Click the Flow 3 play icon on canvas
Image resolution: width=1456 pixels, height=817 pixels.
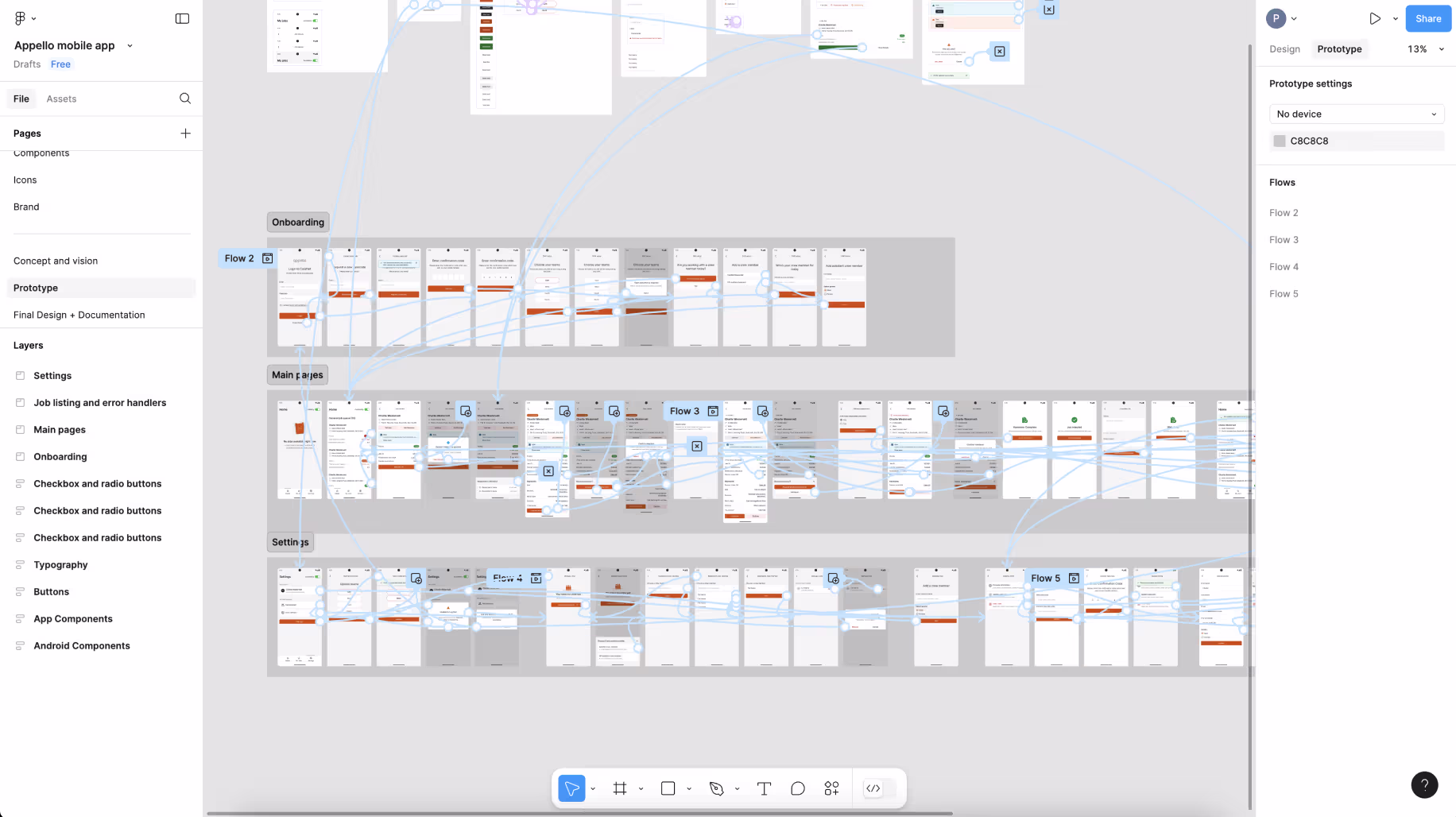pyautogui.click(x=713, y=411)
